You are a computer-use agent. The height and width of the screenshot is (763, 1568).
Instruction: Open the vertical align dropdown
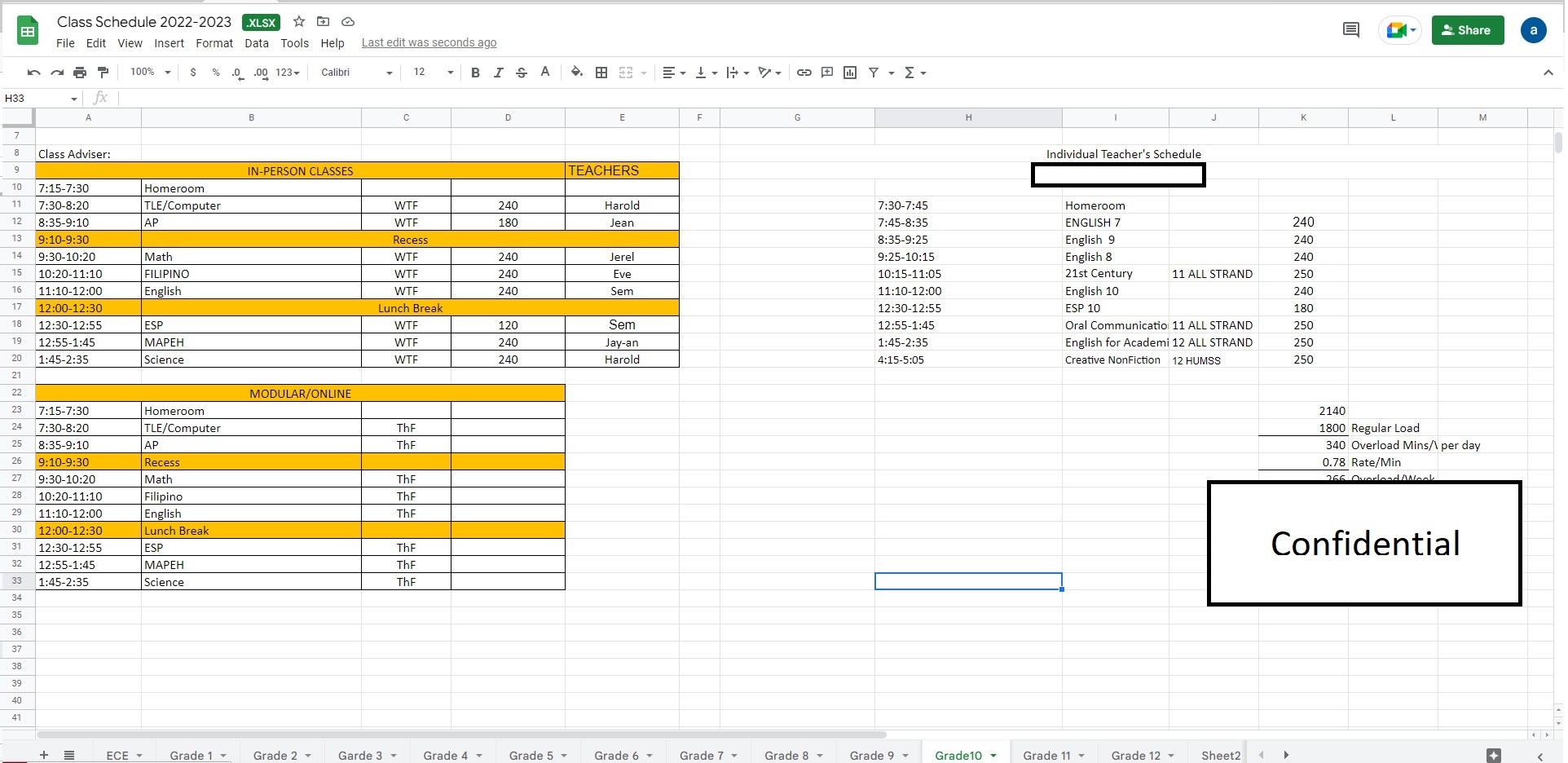(x=706, y=73)
